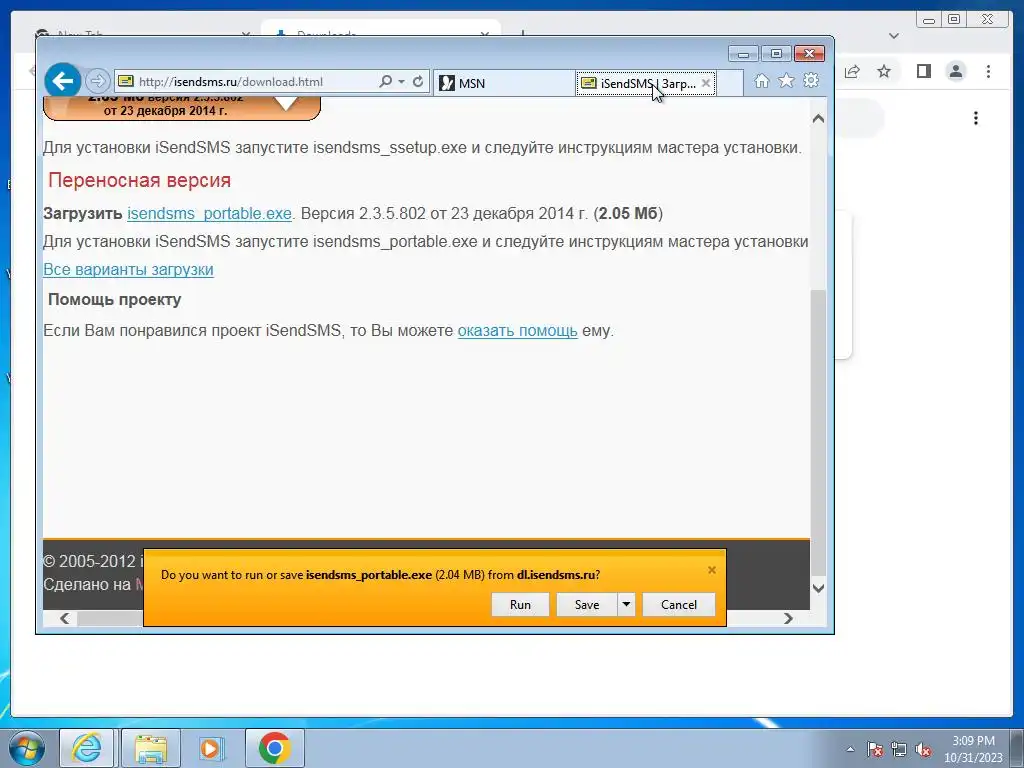Click the Action Center flag icon

point(875,749)
